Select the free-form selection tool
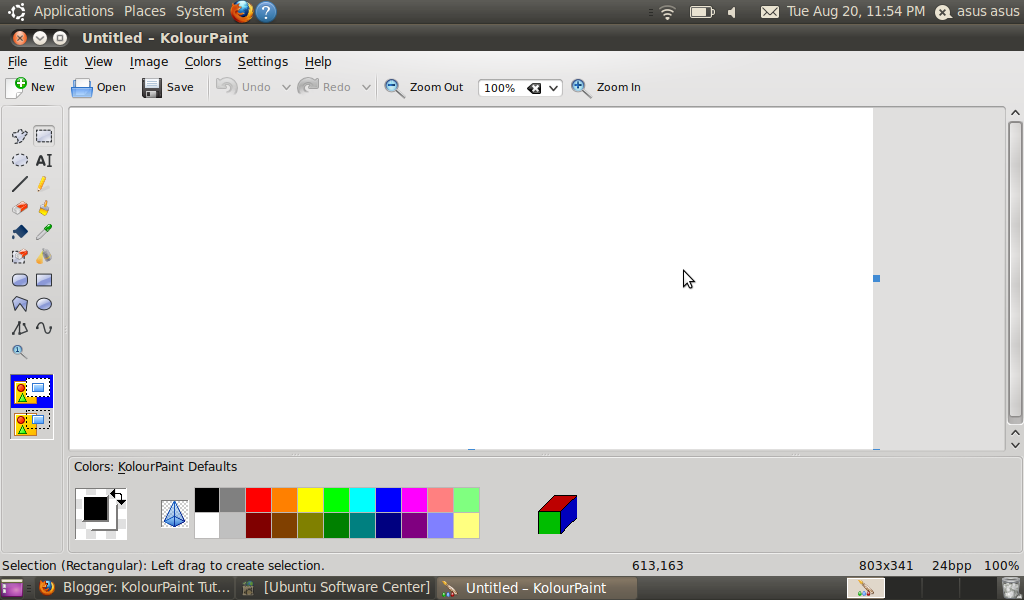The width and height of the screenshot is (1024, 600). 18,135
